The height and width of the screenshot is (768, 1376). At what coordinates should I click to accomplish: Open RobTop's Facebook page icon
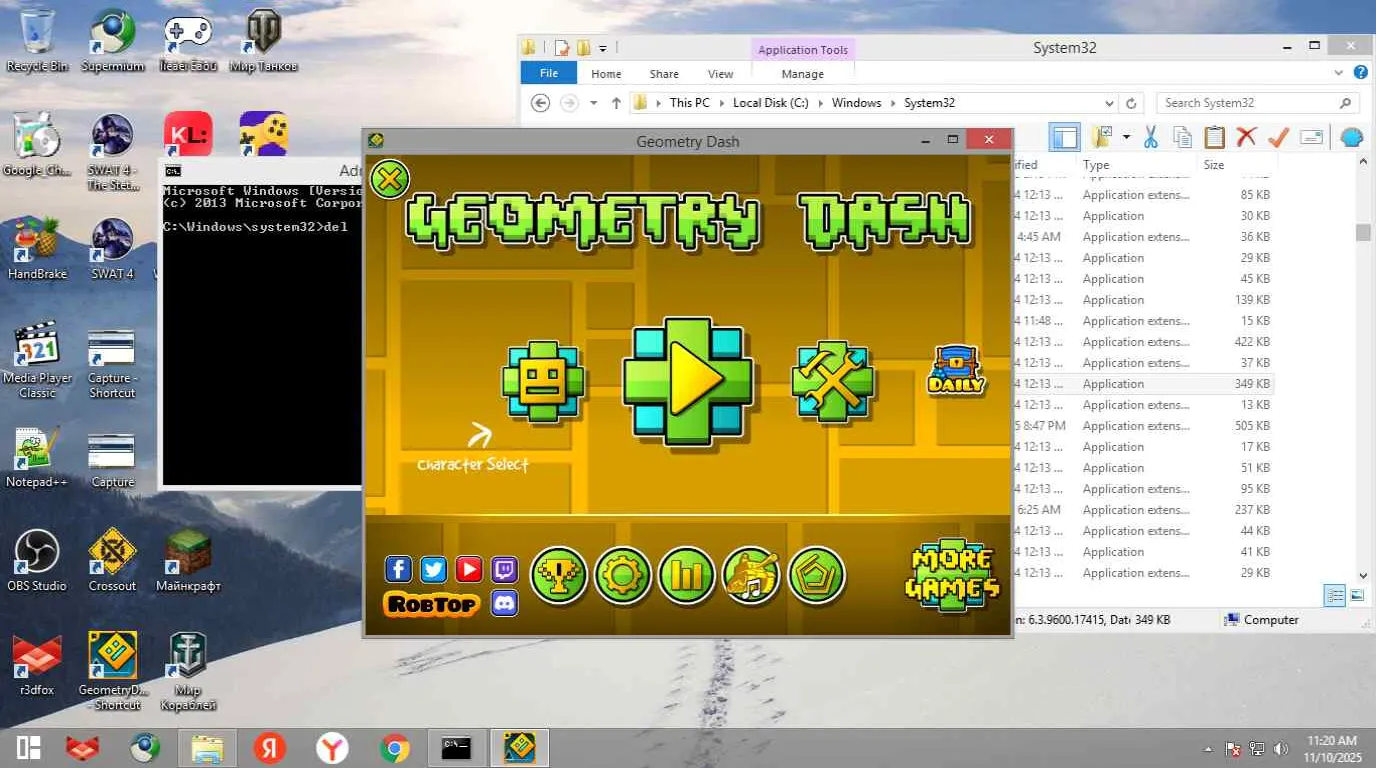[x=398, y=570]
